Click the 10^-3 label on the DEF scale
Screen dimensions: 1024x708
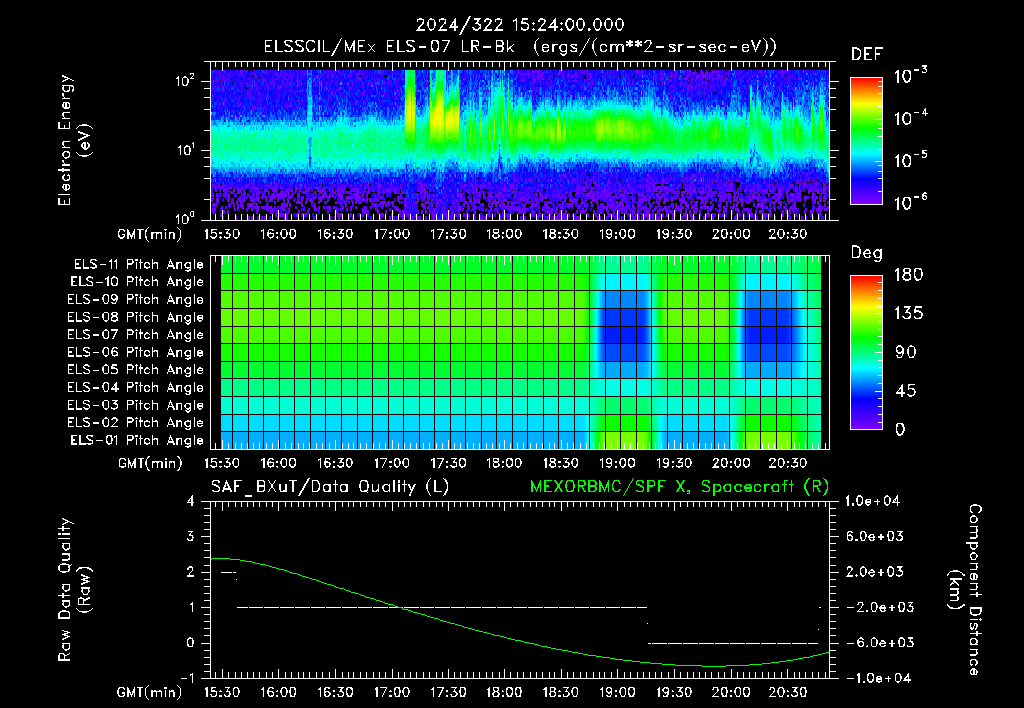pyautogui.click(x=910, y=76)
